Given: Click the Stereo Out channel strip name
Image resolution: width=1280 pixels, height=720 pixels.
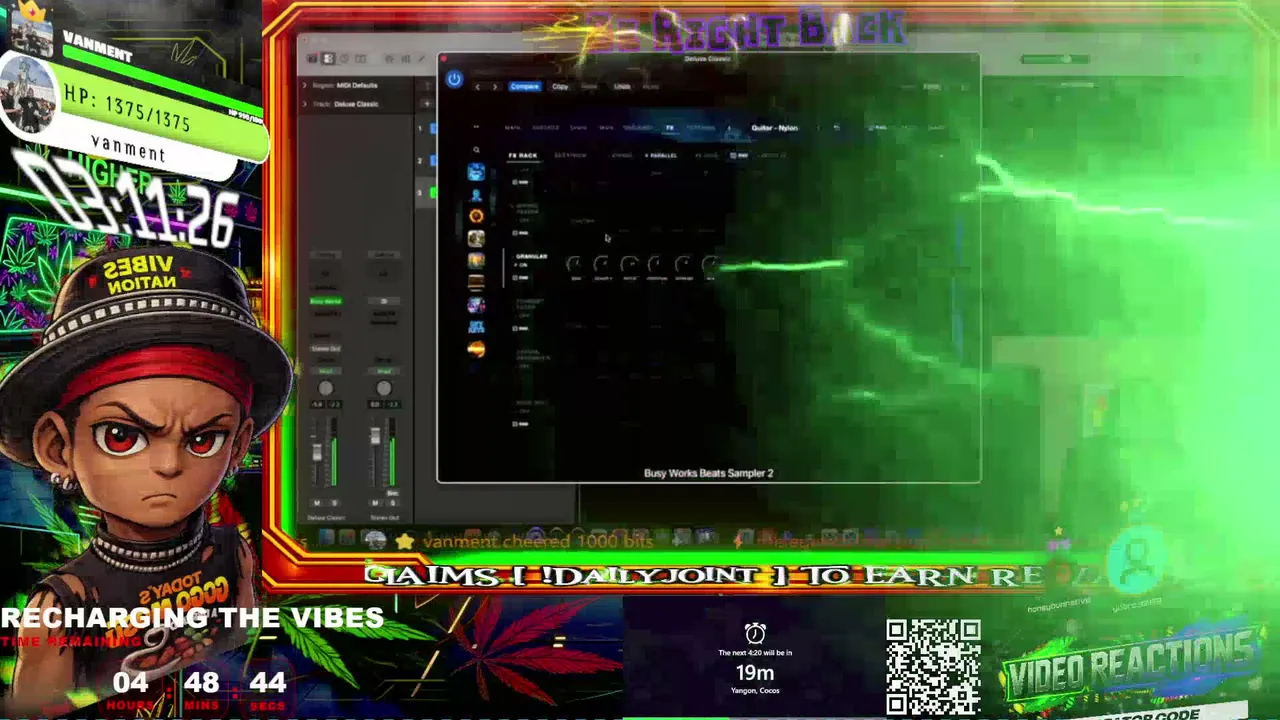Looking at the screenshot, I should click(x=384, y=518).
